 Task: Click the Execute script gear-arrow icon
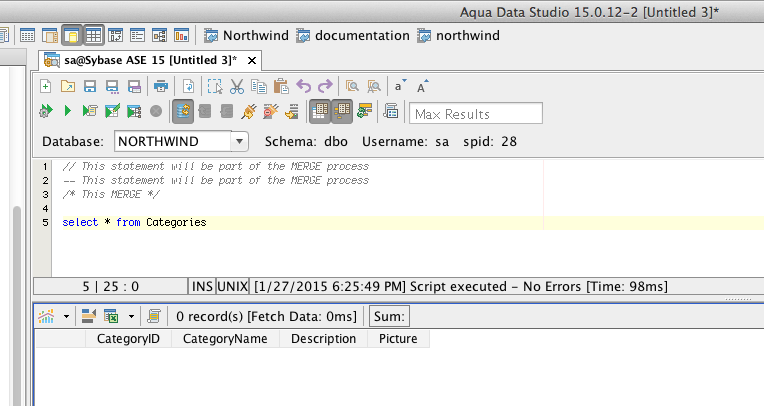pyautogui.click(x=46, y=111)
